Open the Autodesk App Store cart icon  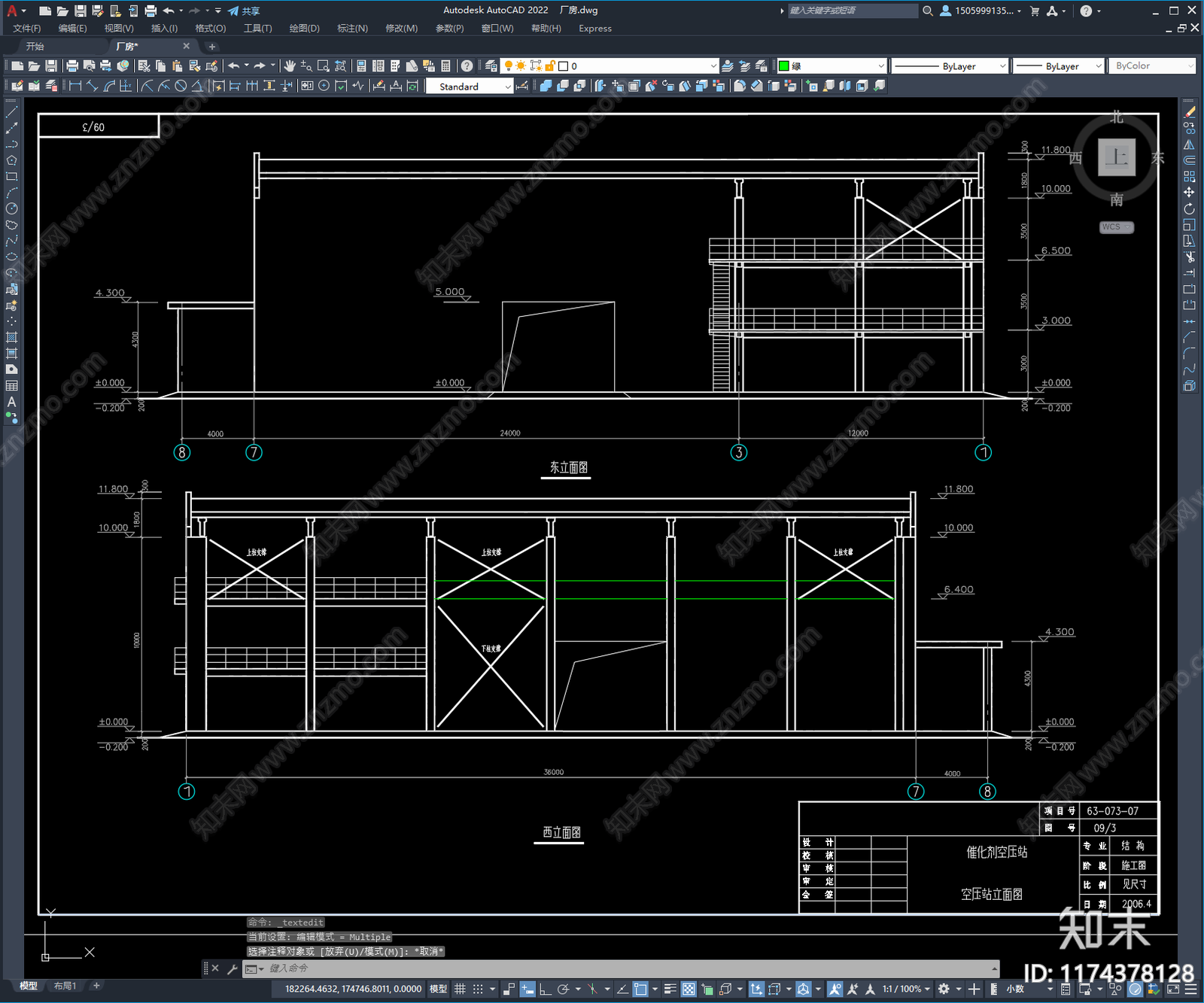coord(1035,11)
